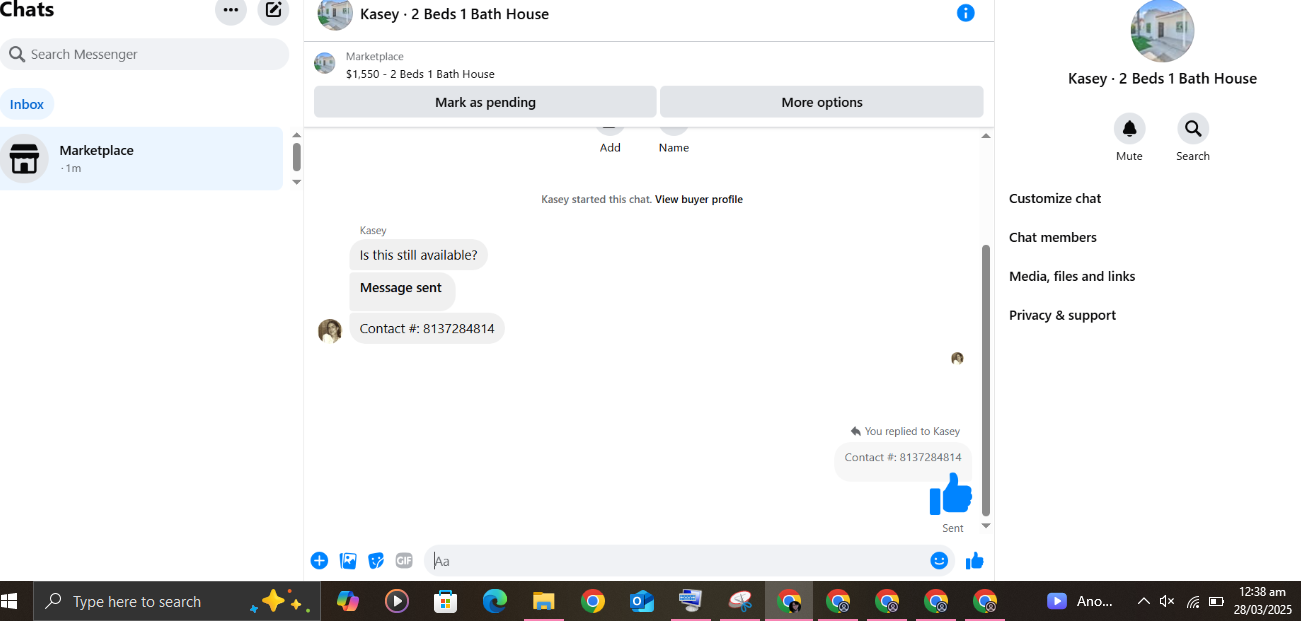The height and width of the screenshot is (621, 1301).
Task: Open Microsoft Store from the taskbar
Action: coord(446,601)
